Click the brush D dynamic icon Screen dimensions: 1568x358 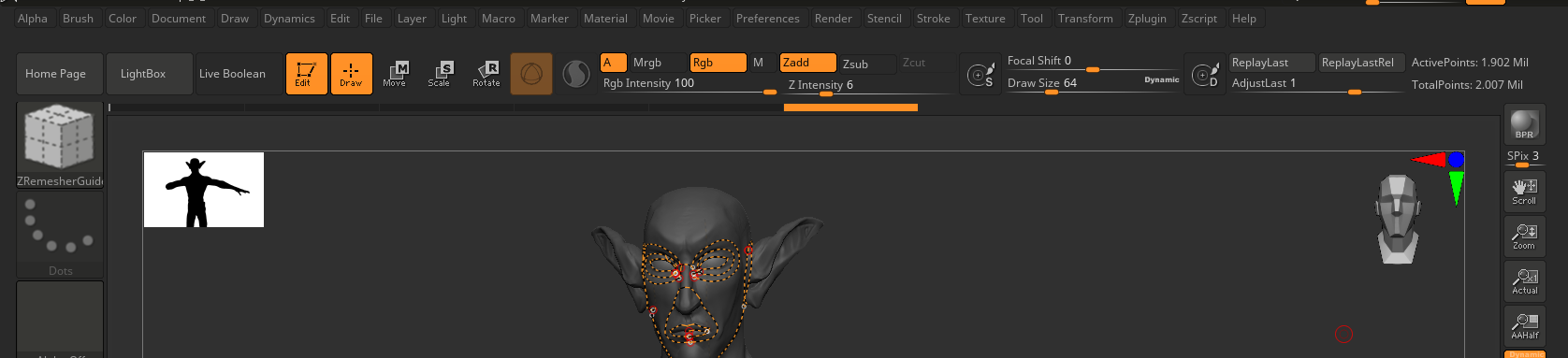coord(1205,74)
